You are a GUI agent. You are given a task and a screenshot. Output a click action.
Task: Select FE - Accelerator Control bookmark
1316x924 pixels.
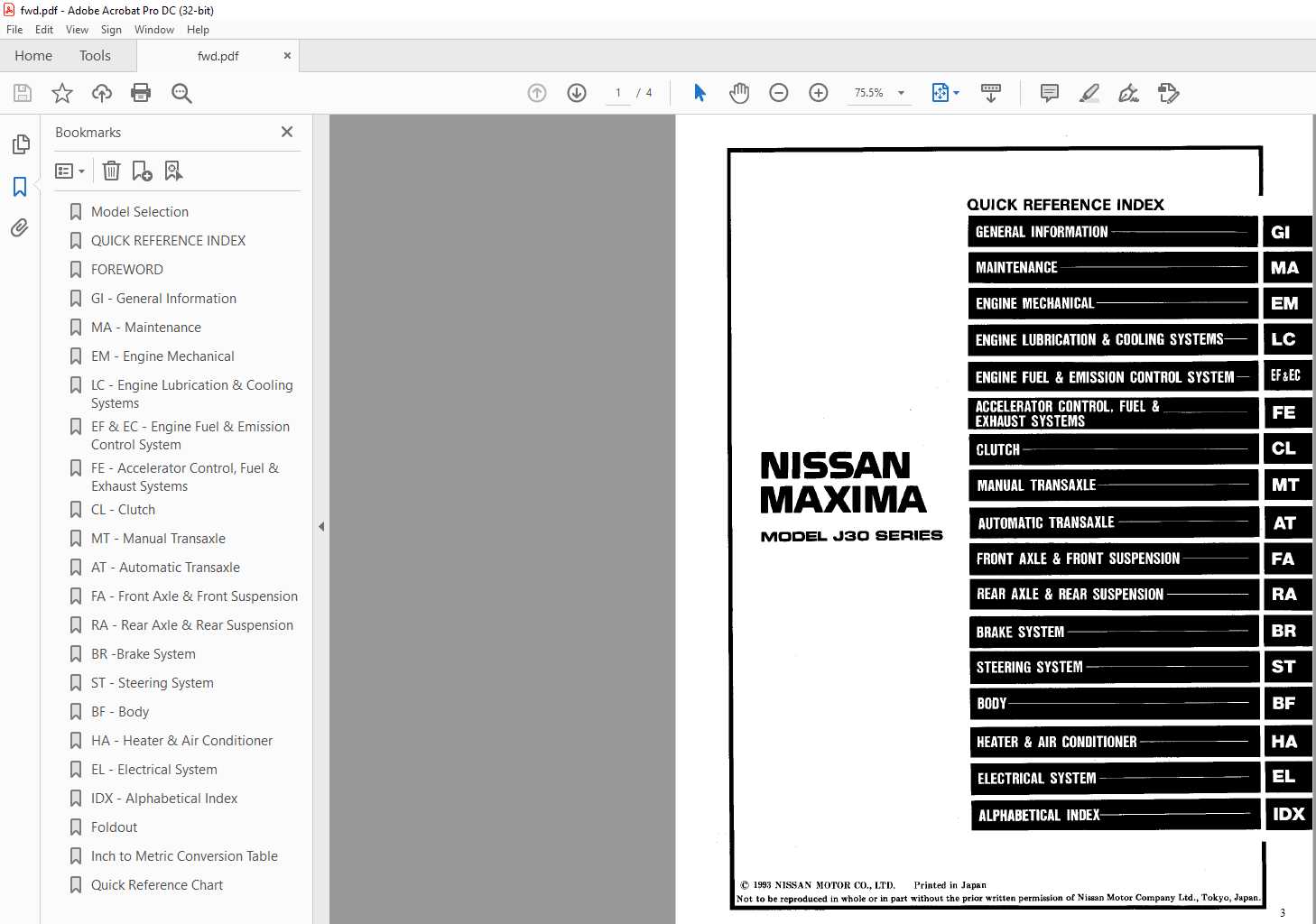coord(185,477)
